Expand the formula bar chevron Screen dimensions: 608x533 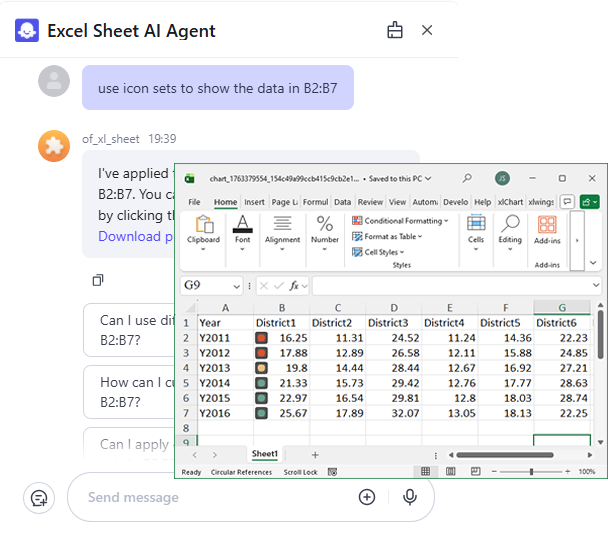pyautogui.click(x=596, y=285)
